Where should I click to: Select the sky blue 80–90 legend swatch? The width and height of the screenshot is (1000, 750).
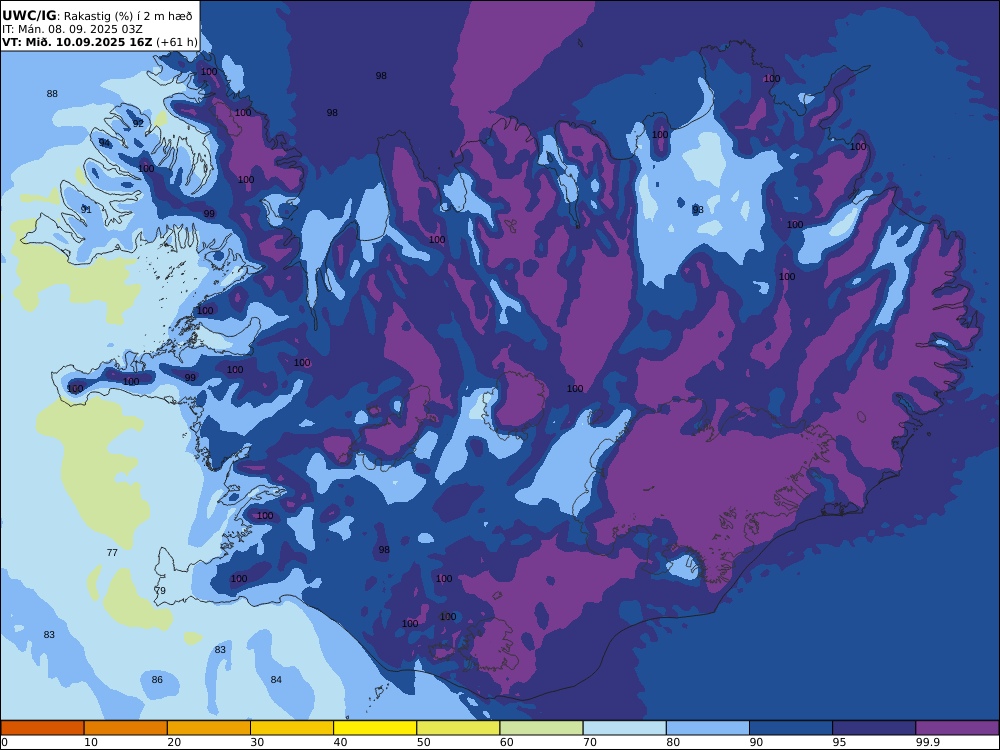[708, 728]
